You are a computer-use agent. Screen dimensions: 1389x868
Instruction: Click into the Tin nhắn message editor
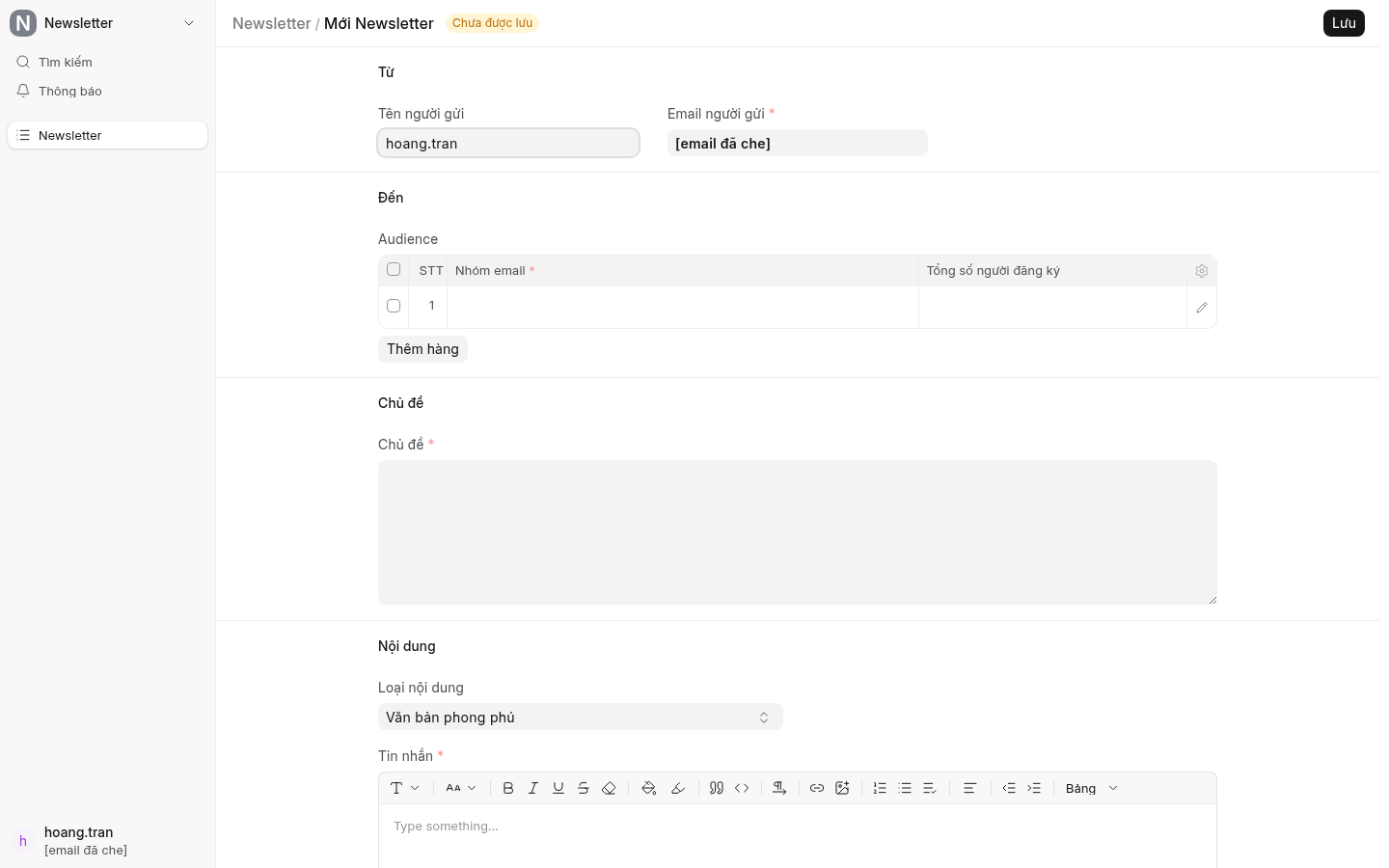tap(798, 835)
